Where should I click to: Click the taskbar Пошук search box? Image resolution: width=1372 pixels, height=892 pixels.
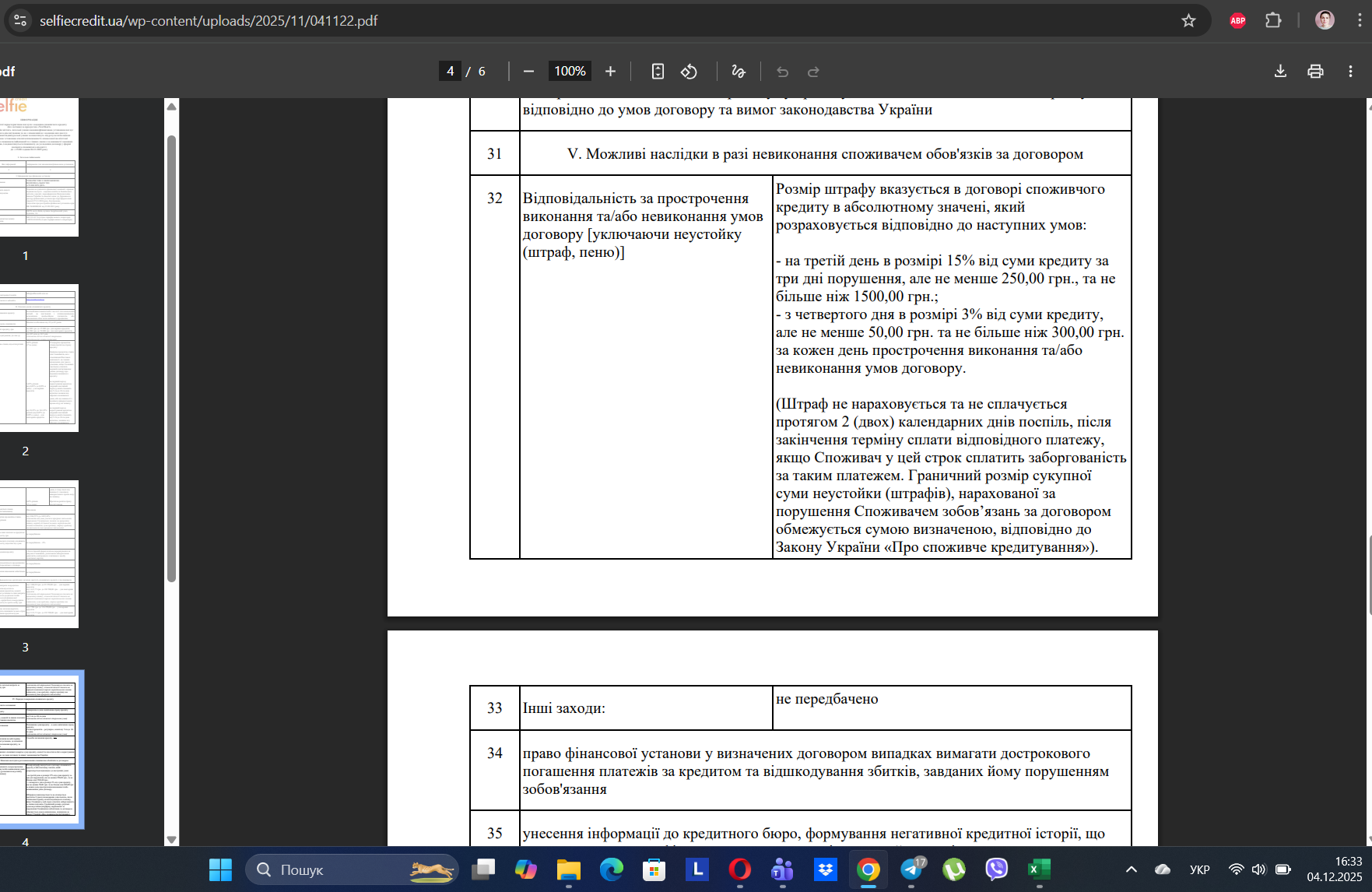(x=352, y=869)
